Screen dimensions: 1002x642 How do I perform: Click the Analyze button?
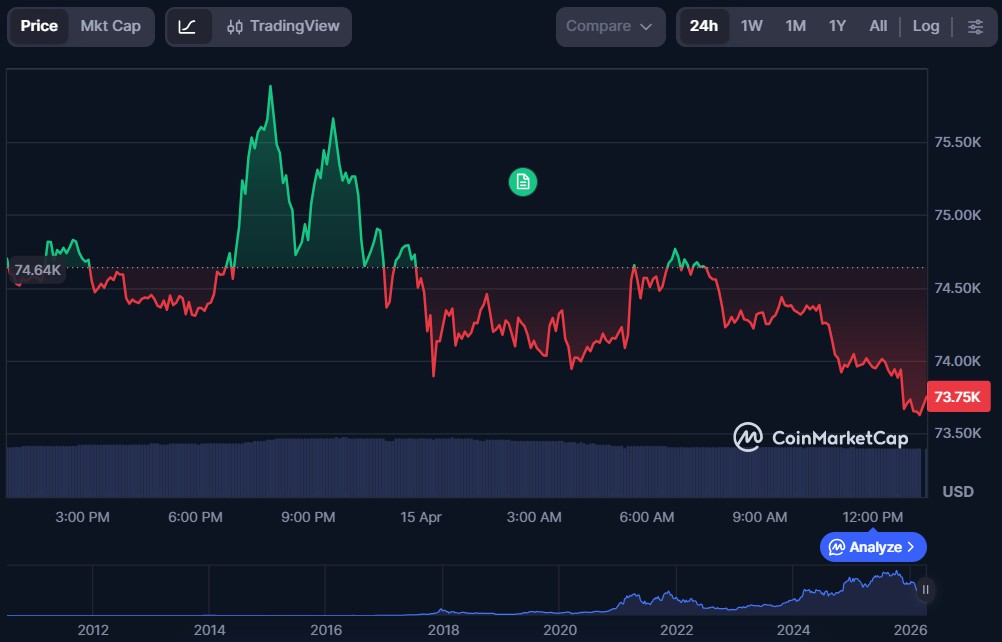[872, 547]
